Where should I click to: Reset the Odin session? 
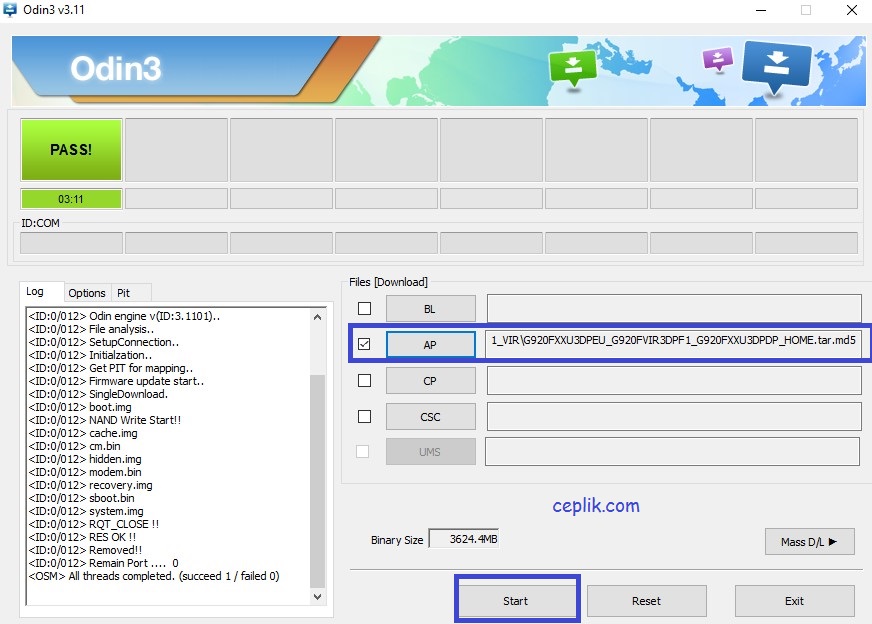[x=646, y=601]
